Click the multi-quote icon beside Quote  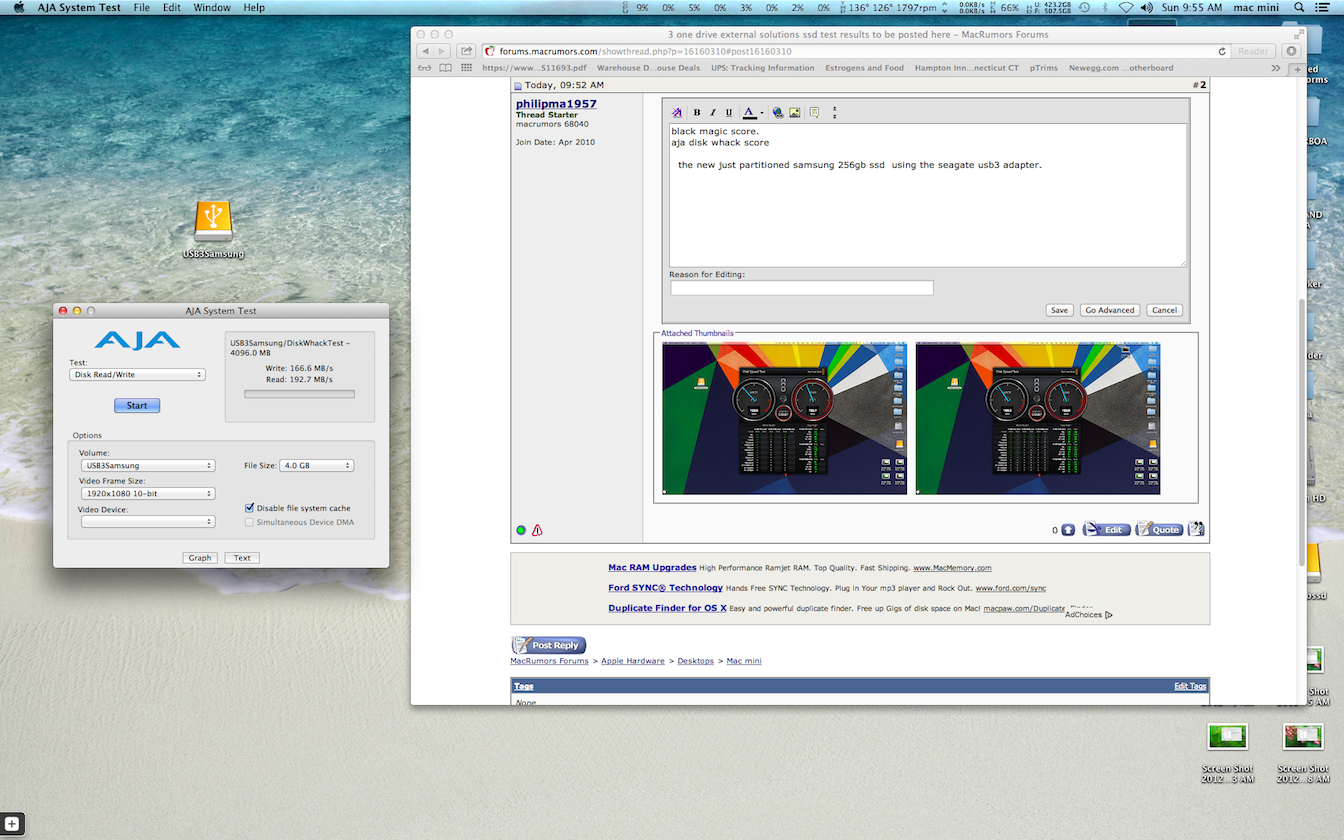click(x=1196, y=530)
